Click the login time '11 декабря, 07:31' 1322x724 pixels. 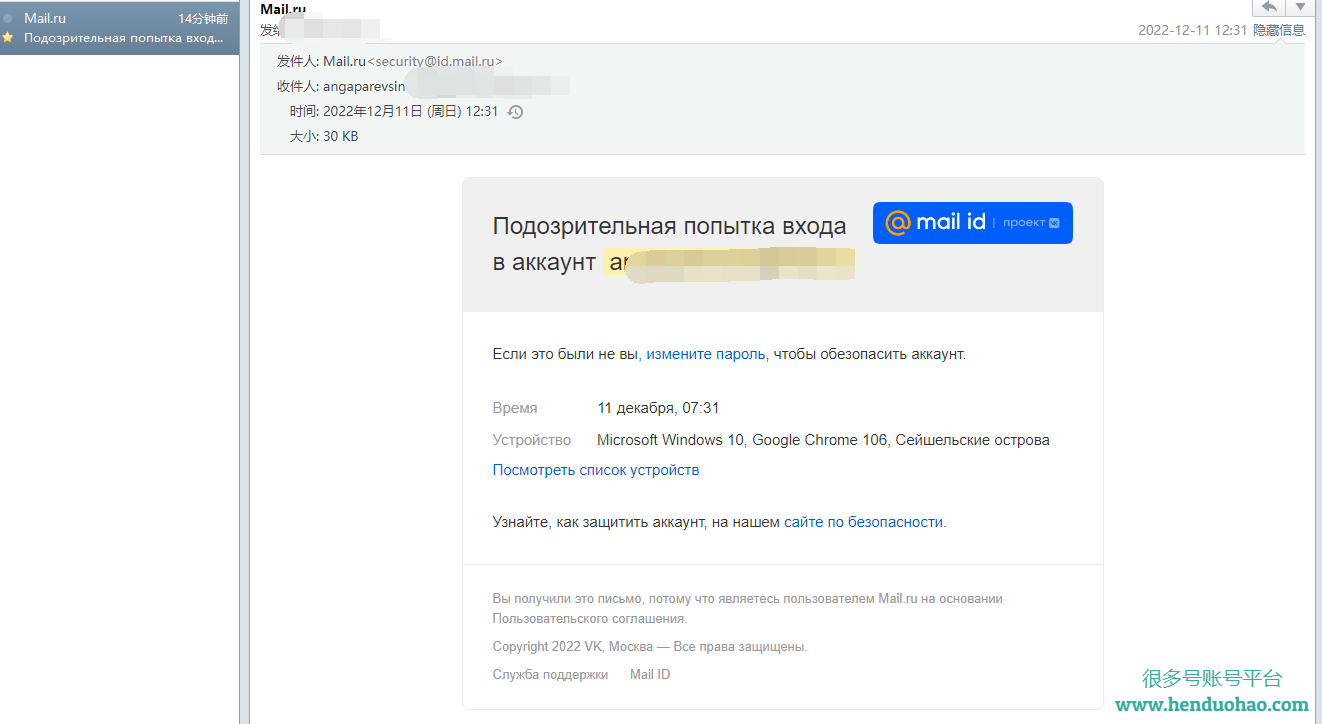click(658, 408)
